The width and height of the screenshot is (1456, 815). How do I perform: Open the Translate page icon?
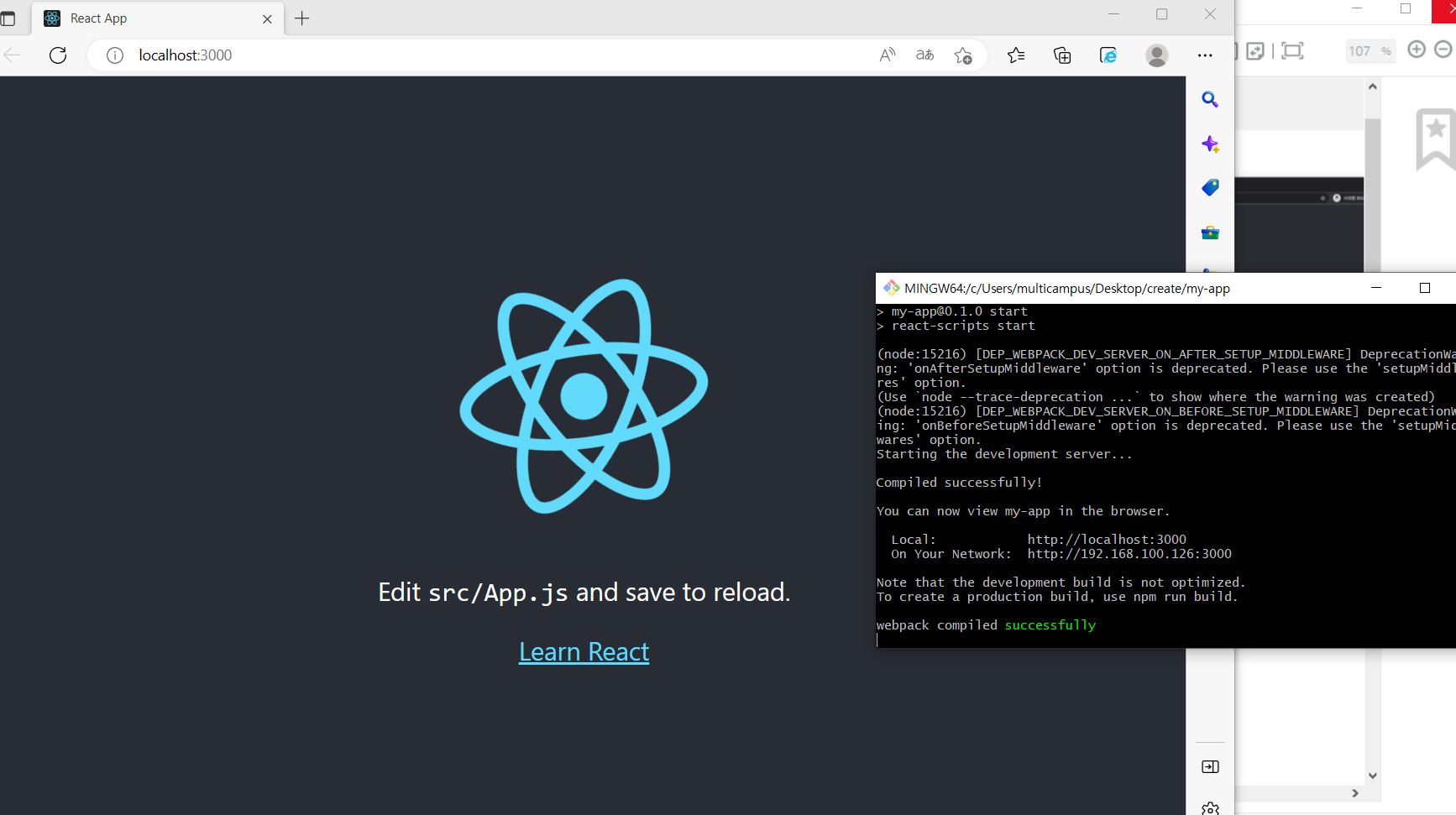[x=924, y=55]
